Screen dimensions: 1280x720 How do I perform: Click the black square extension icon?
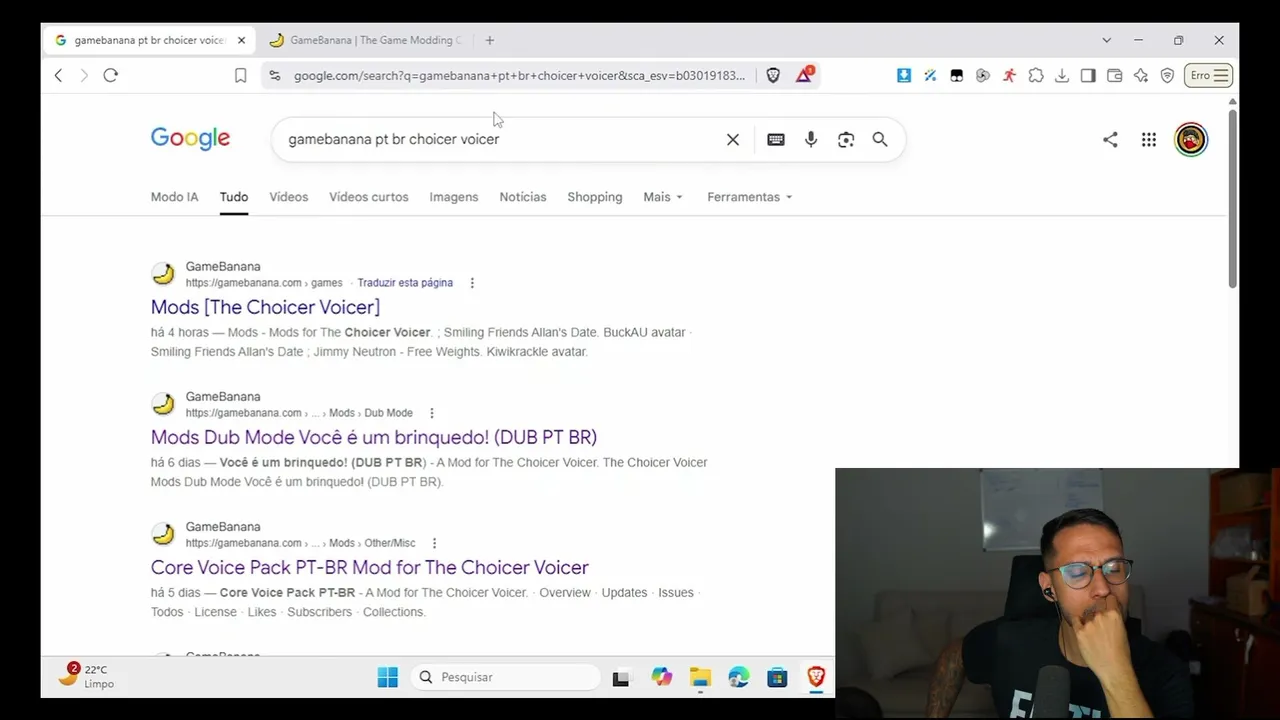(957, 75)
